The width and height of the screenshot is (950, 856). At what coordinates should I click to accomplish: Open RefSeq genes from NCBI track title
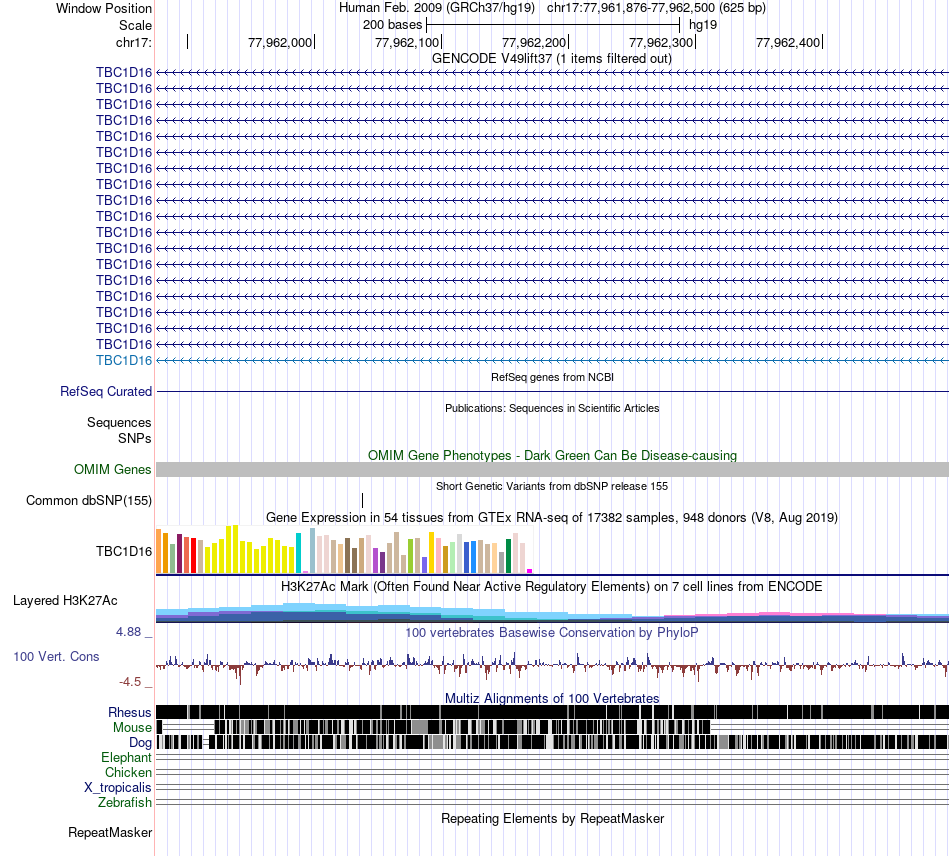(x=552, y=377)
